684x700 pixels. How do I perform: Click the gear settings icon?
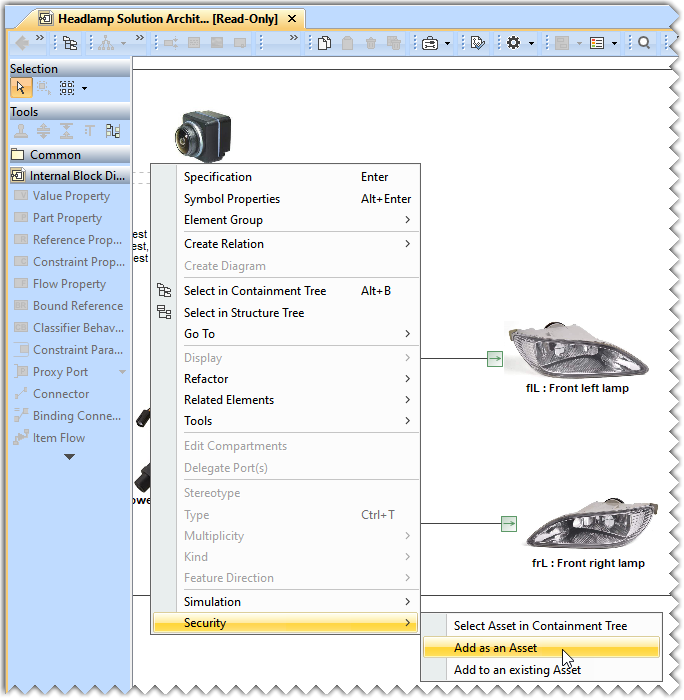(513, 43)
